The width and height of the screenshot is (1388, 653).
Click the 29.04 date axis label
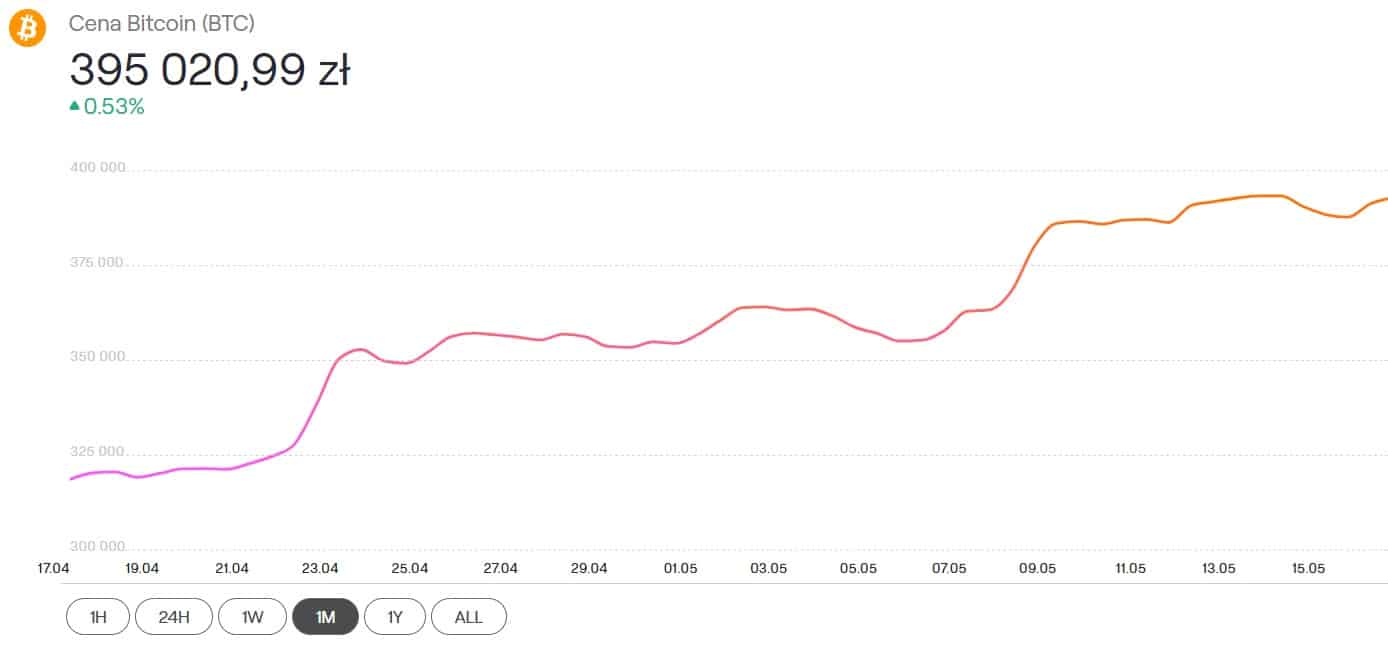(590, 568)
